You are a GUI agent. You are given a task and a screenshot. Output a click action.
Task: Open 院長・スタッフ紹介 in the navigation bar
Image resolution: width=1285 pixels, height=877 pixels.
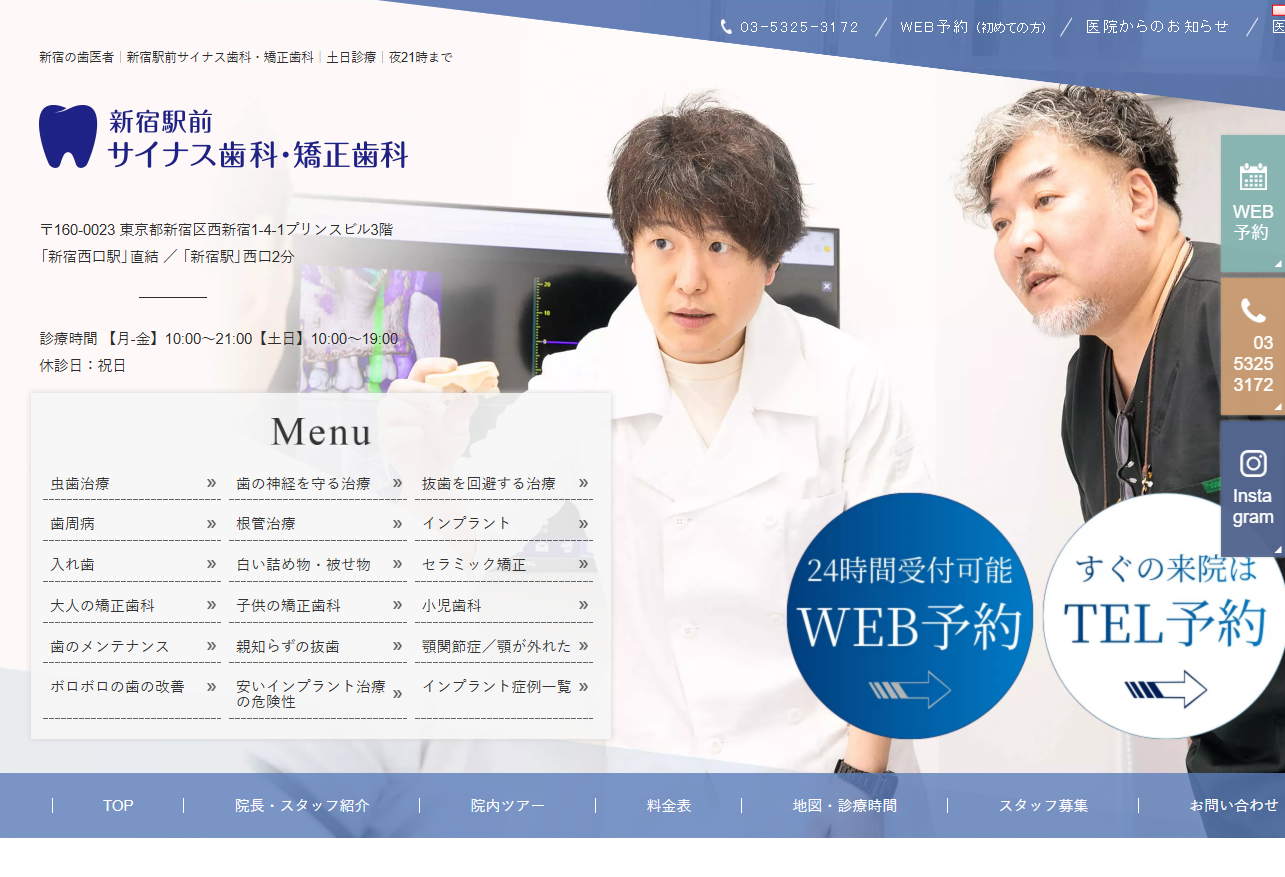pyautogui.click(x=302, y=806)
